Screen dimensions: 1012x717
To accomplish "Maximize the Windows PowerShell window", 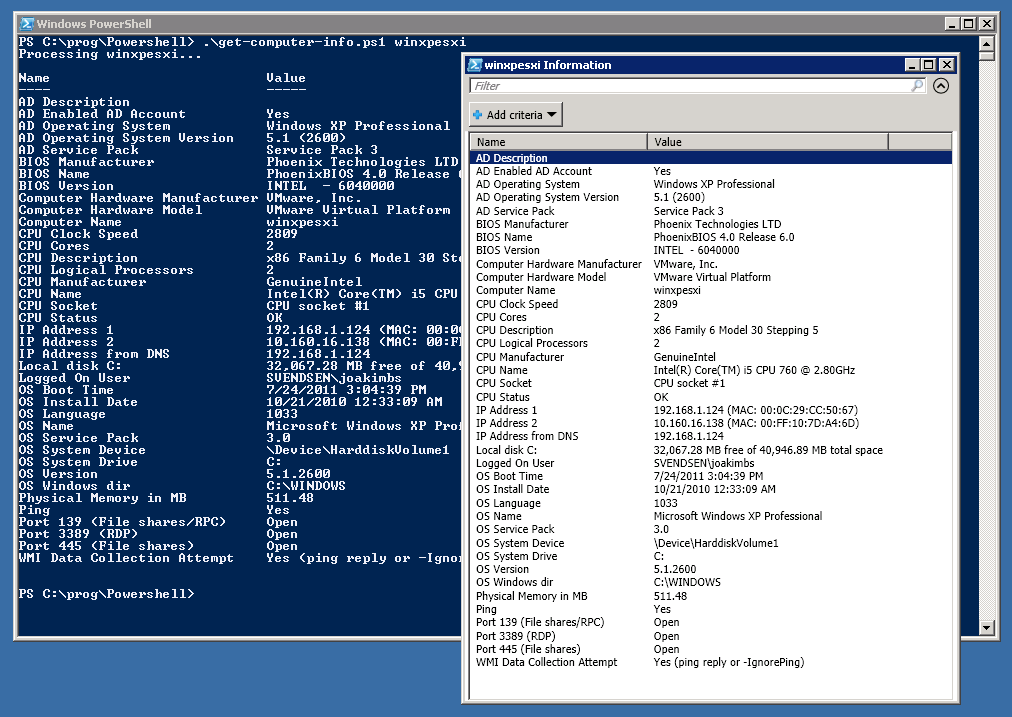I will (968, 23).
